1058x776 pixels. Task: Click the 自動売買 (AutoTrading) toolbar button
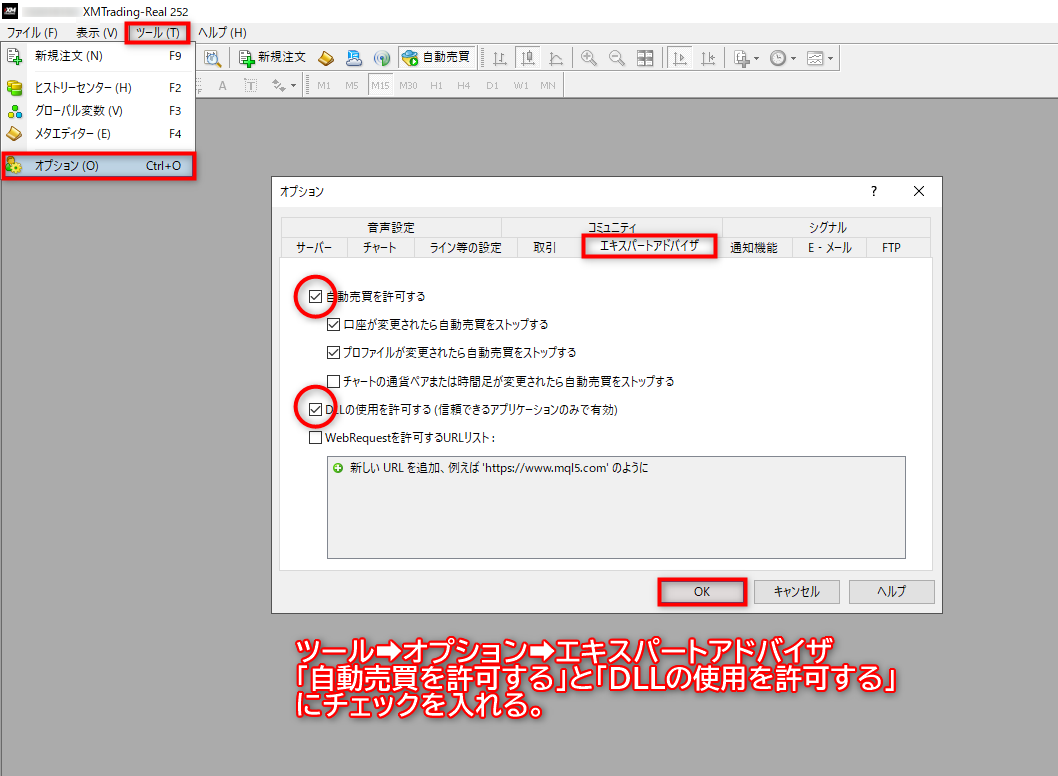click(x=437, y=58)
